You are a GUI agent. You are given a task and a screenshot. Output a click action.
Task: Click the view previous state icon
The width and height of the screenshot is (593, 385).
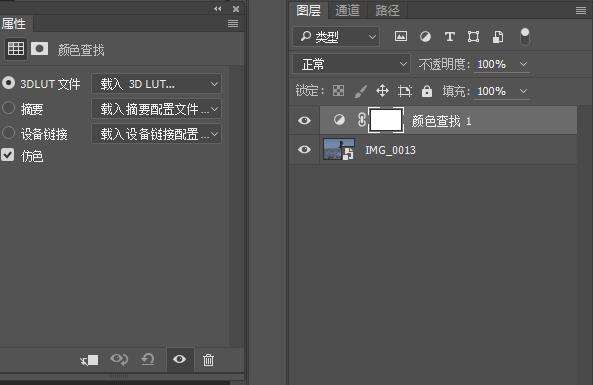click(119, 360)
